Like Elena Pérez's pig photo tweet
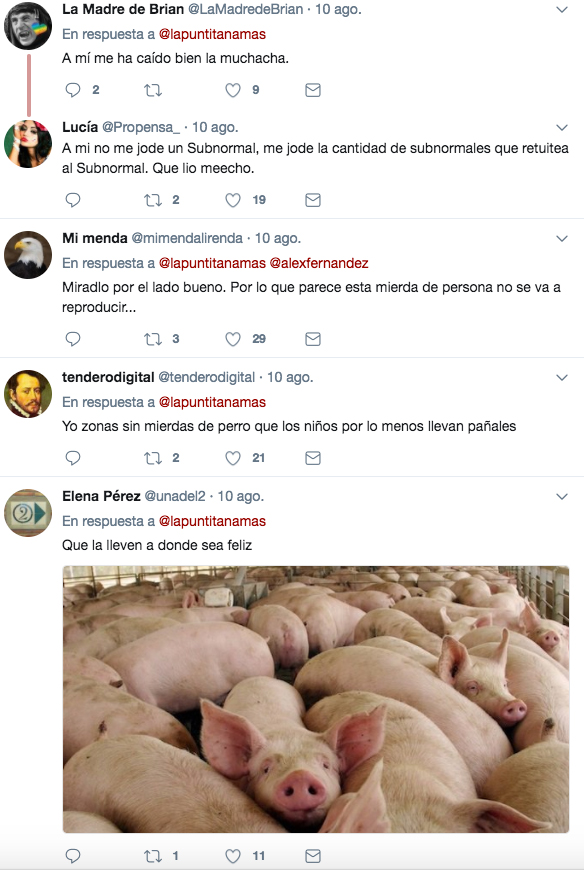Viewport: 584px width, 870px height. [x=233, y=856]
